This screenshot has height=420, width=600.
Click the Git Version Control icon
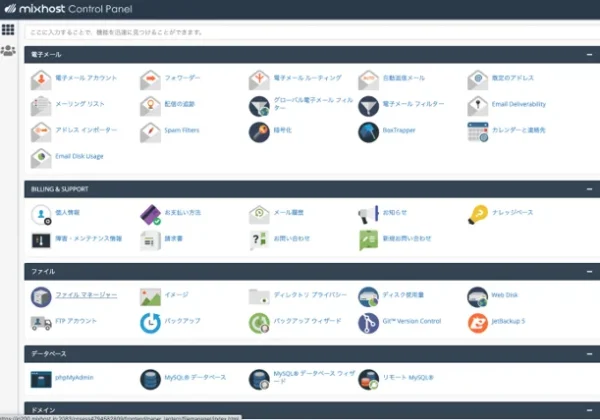pos(368,323)
